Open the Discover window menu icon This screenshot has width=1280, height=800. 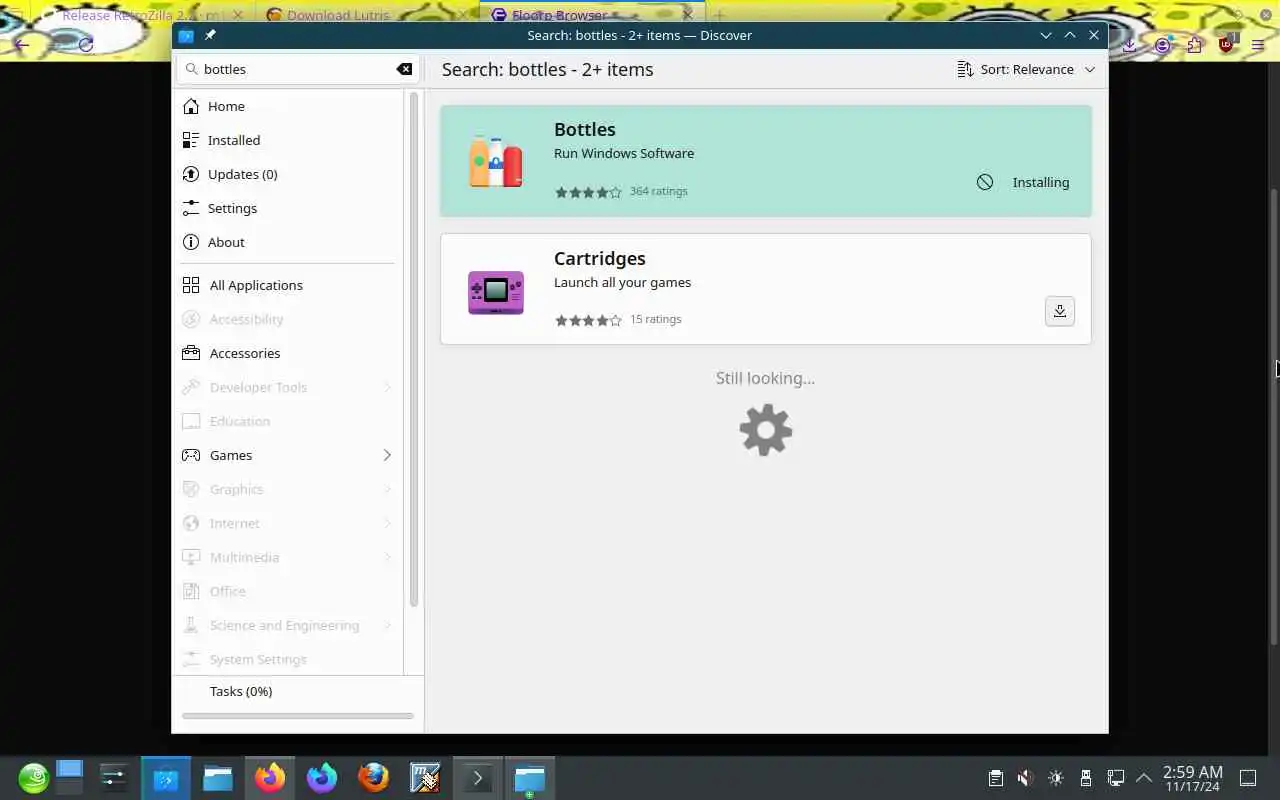pos(186,35)
